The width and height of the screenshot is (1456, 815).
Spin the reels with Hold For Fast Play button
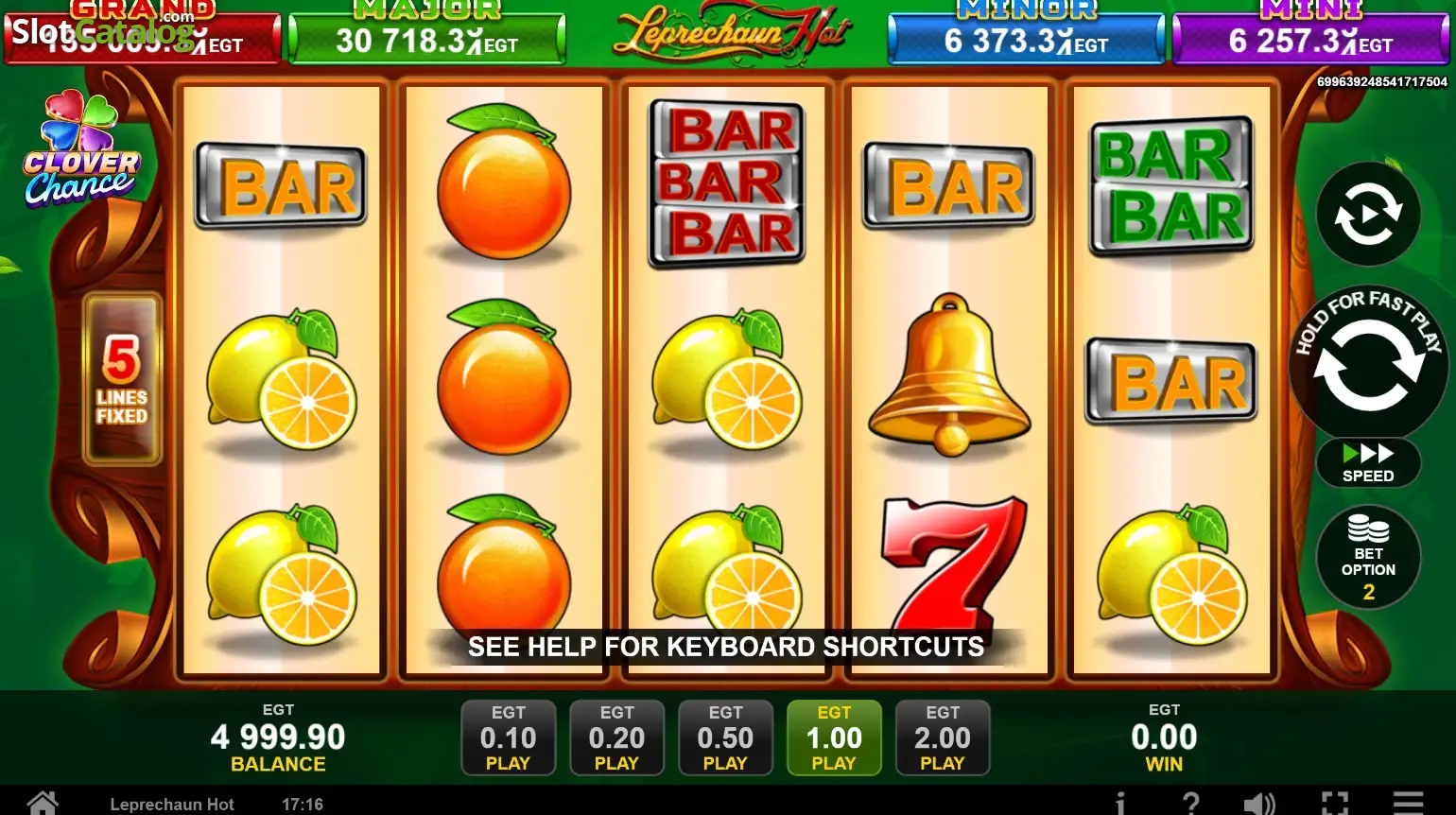tap(1368, 364)
